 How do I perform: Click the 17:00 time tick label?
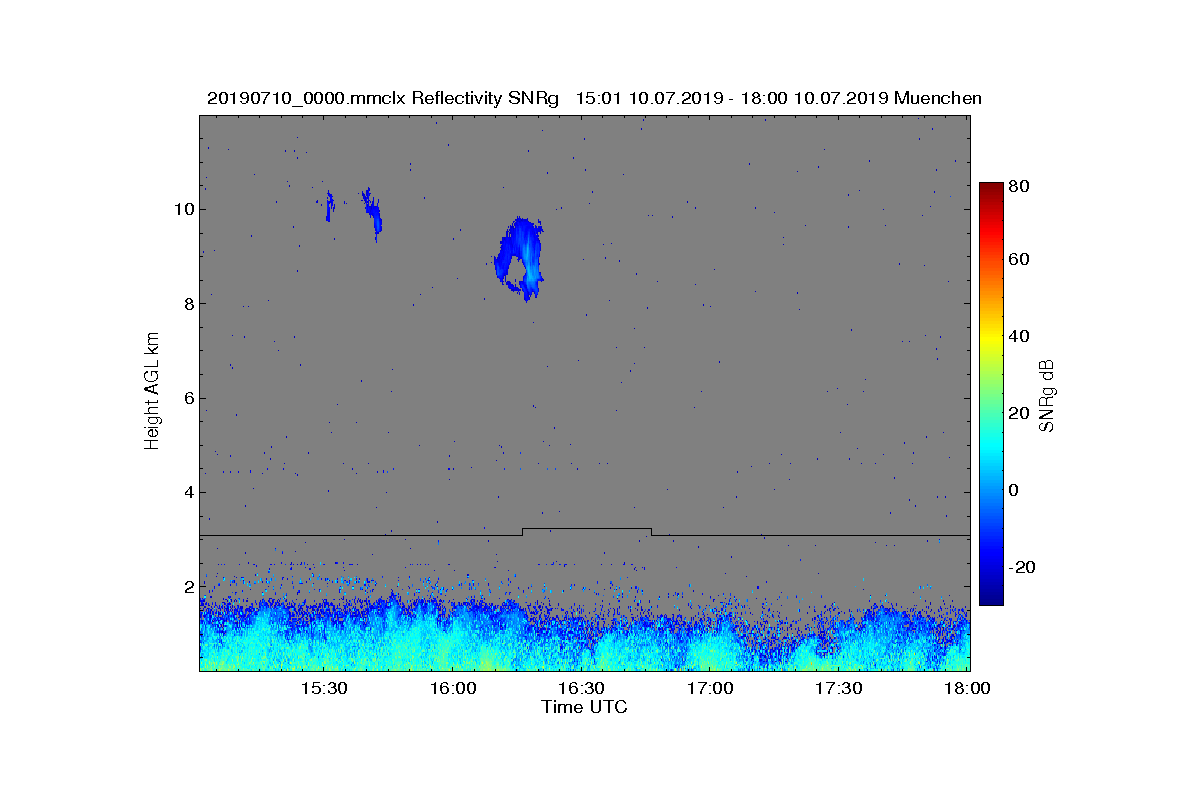tap(710, 689)
